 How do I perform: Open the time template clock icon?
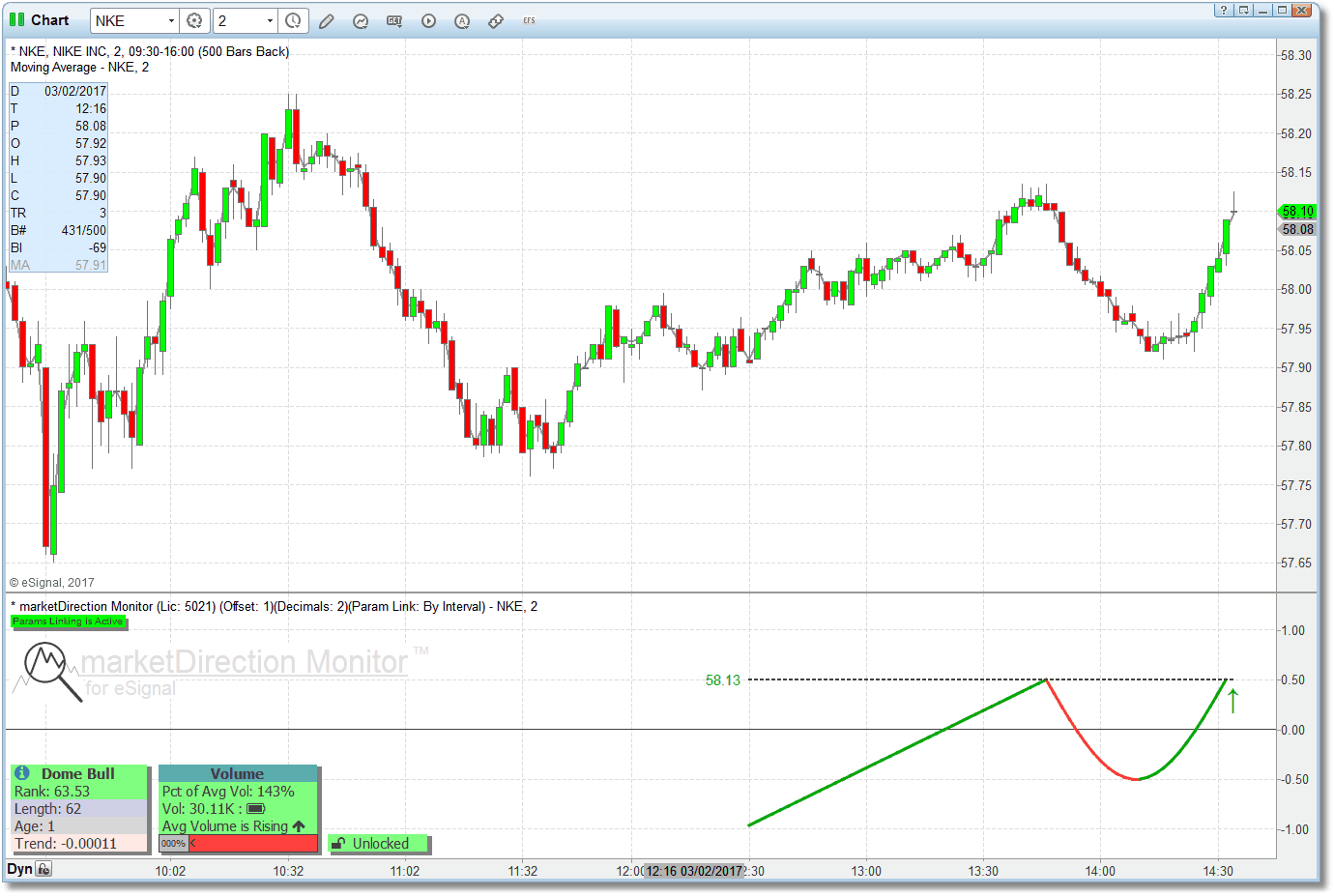pos(293,21)
